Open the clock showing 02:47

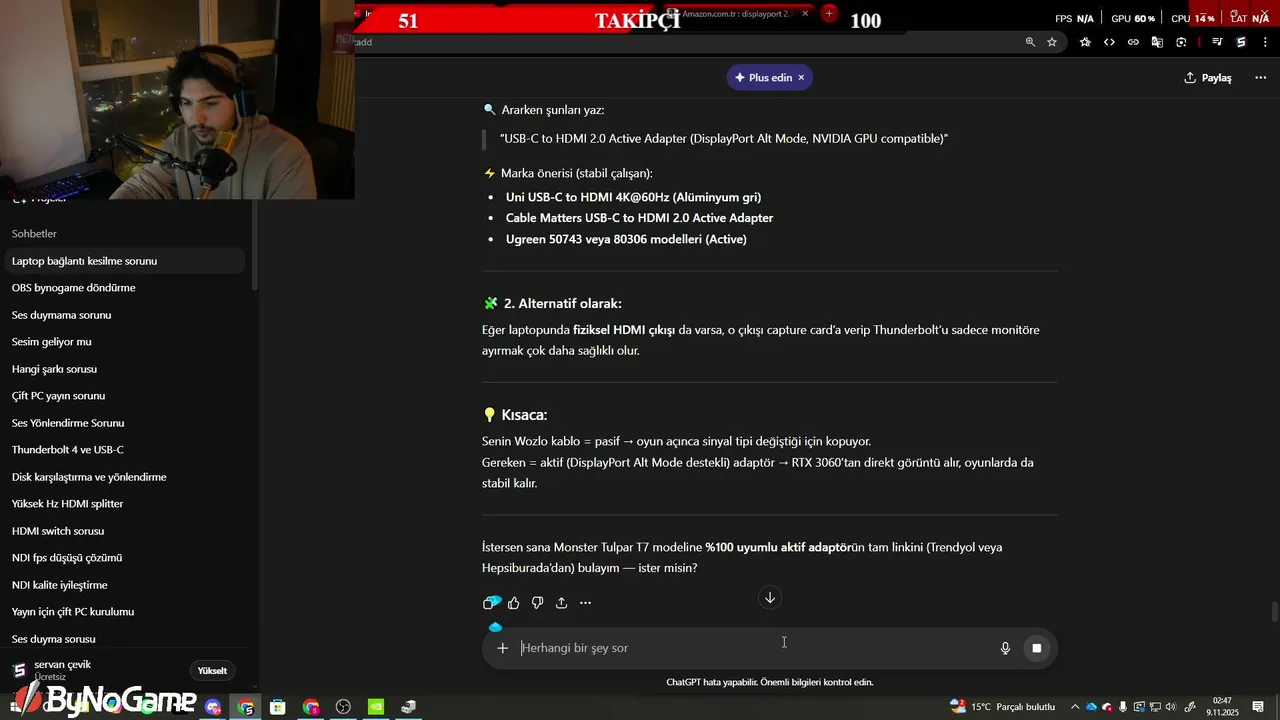point(1222,707)
